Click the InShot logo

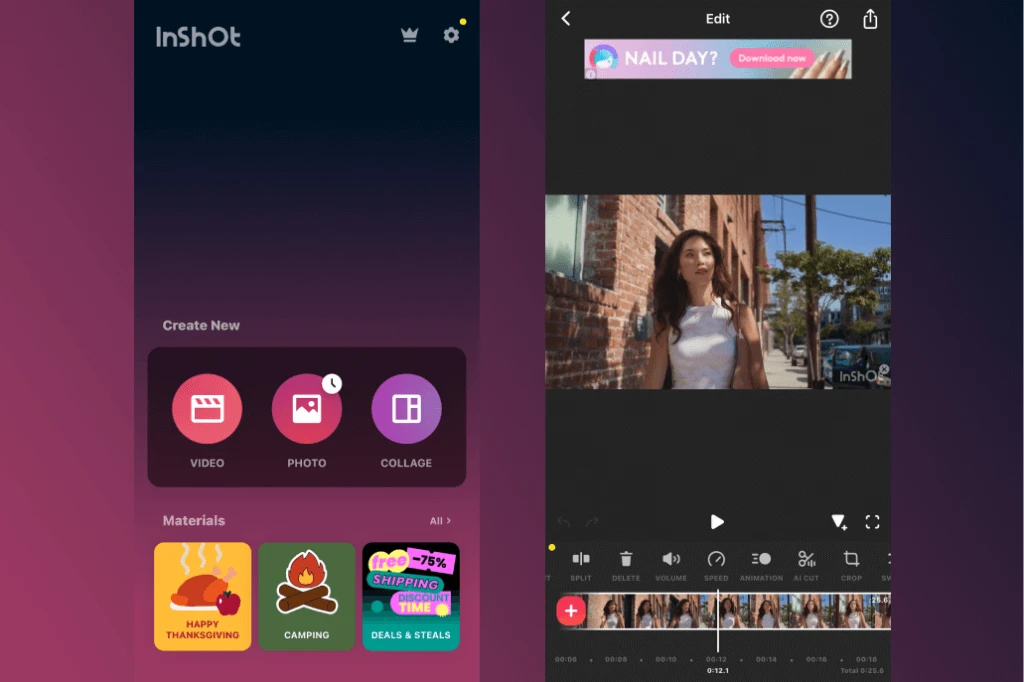coord(198,37)
